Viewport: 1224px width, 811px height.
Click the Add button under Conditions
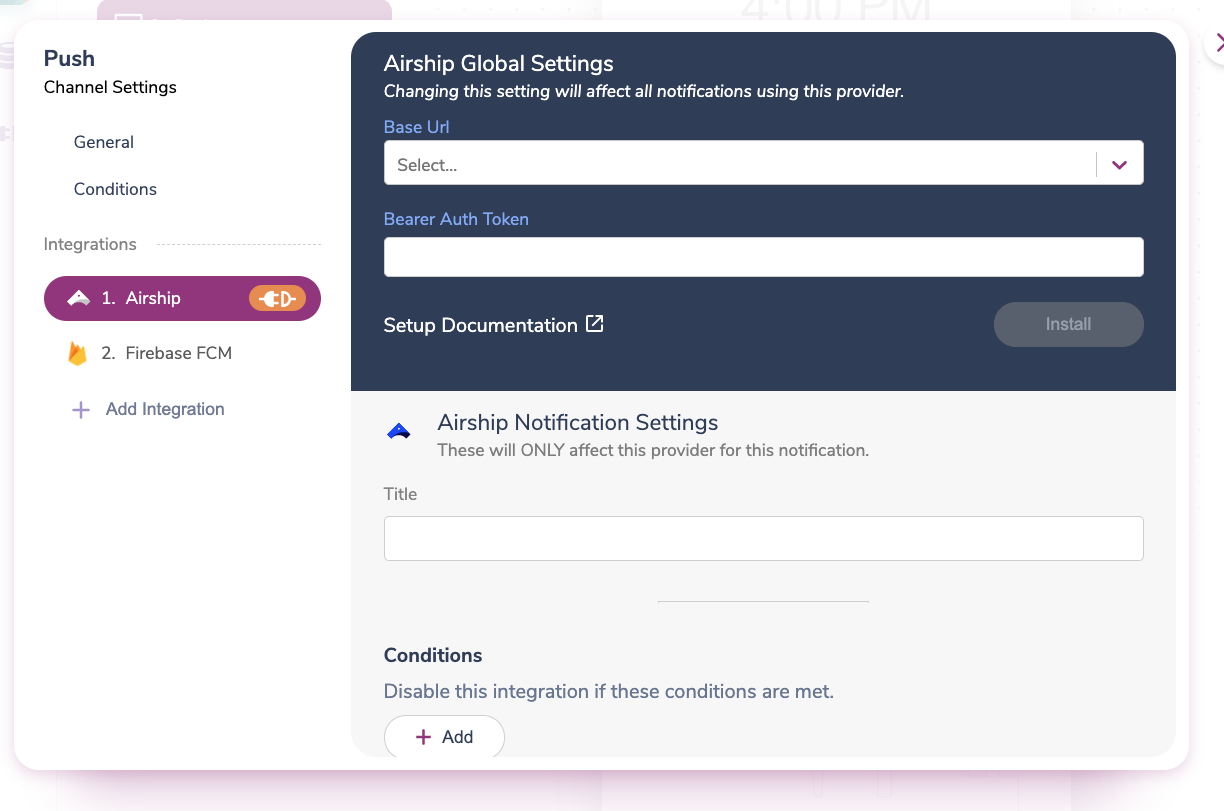[x=444, y=736]
